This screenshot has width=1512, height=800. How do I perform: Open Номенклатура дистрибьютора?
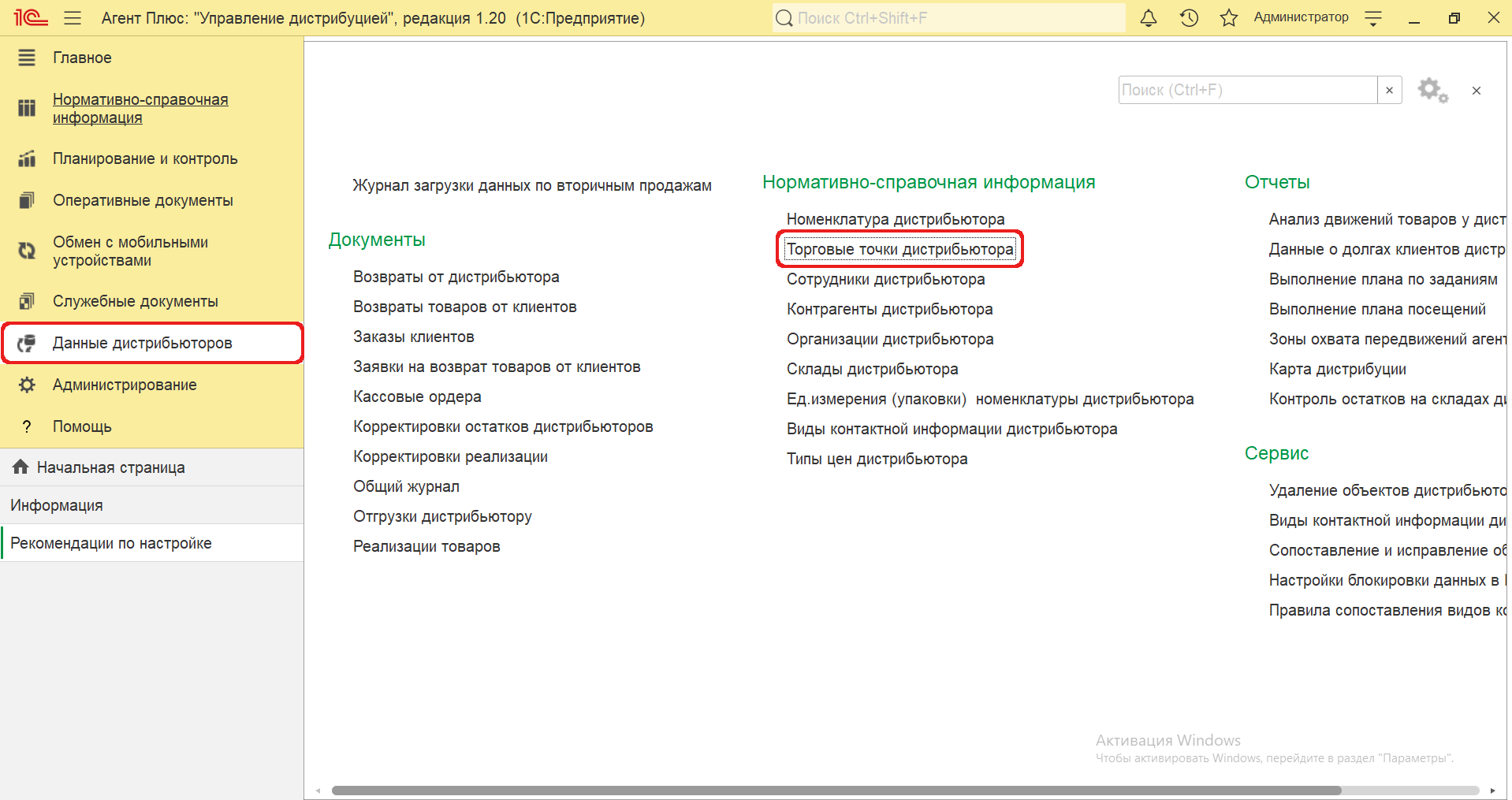tap(896, 219)
